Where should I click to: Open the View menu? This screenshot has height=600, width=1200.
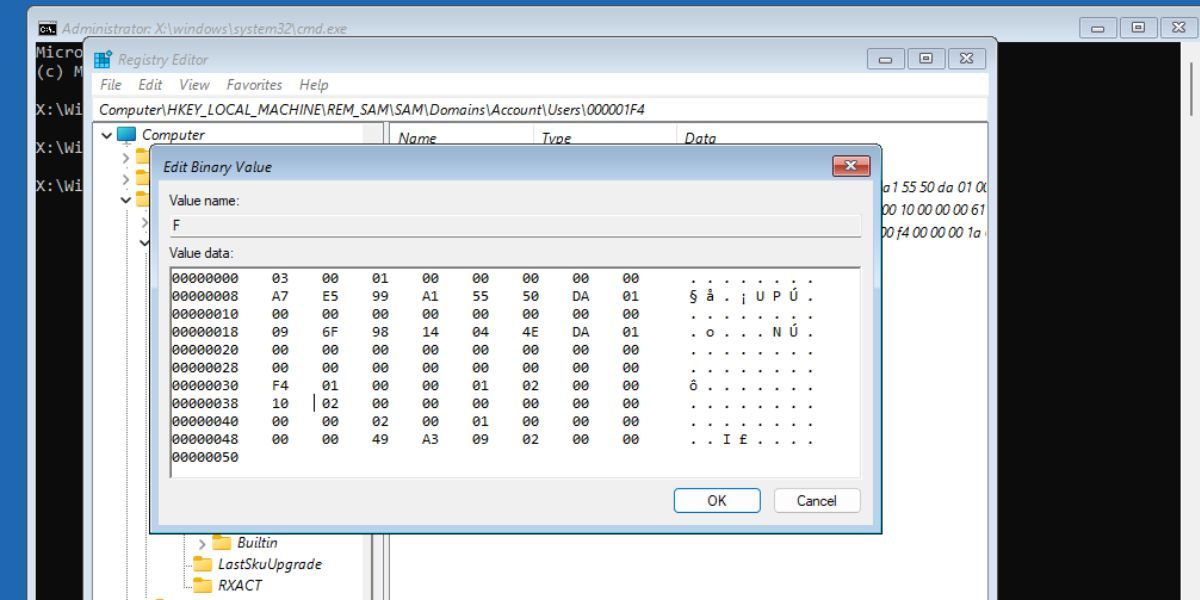click(x=194, y=85)
